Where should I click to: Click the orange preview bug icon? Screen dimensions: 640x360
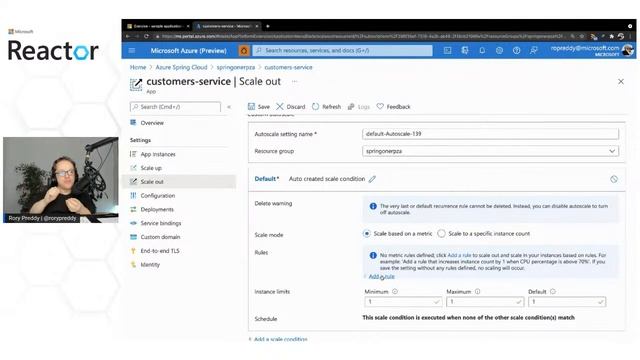coord(244,51)
